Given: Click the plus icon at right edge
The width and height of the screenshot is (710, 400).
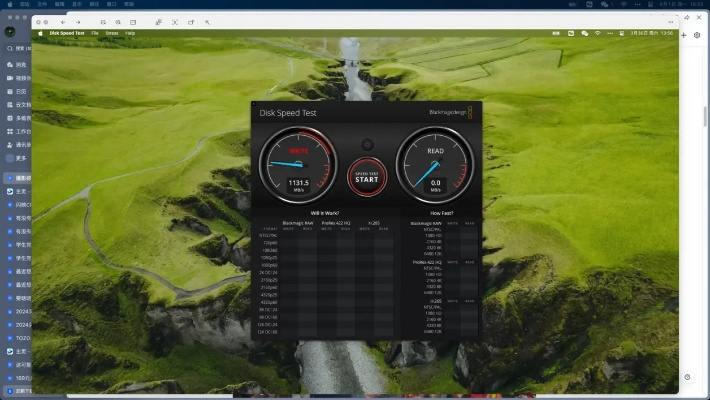Looking at the screenshot, I should pos(684,35).
